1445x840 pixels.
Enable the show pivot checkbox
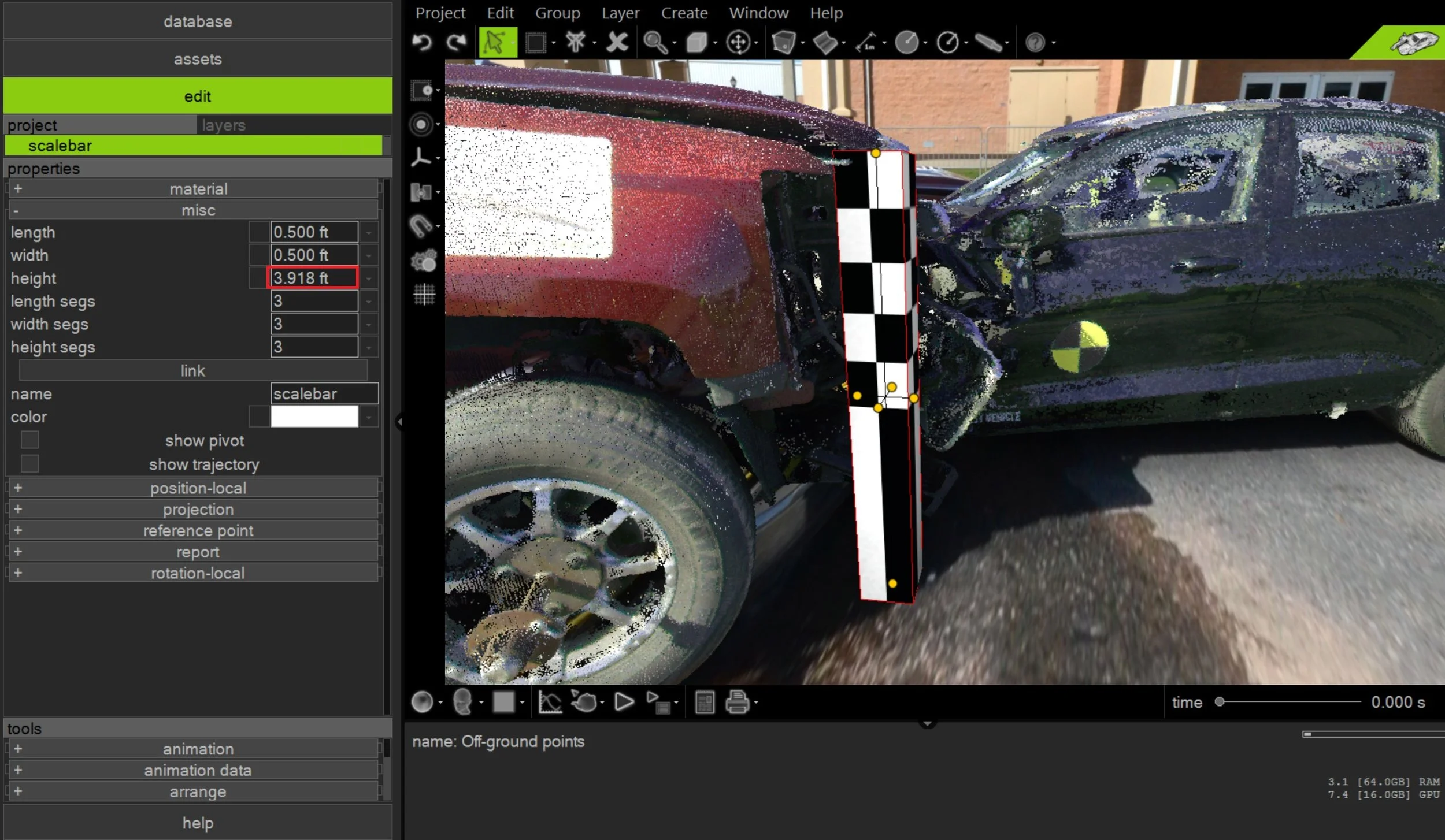(29, 440)
